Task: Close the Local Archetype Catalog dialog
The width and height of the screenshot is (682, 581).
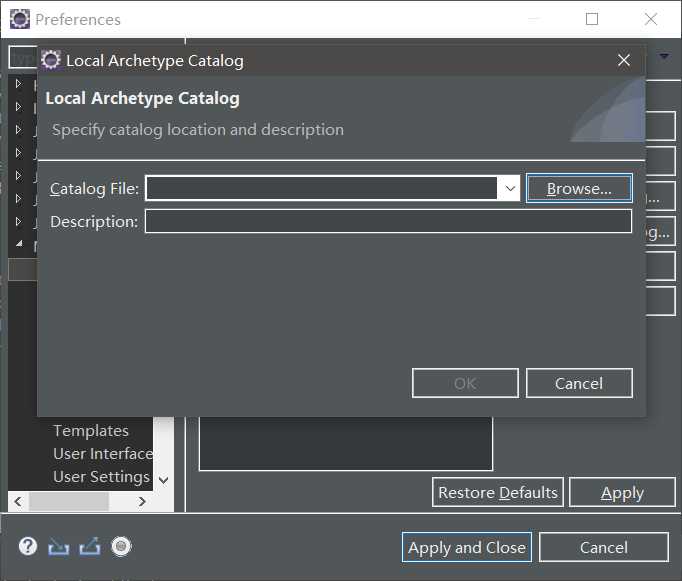Action: tap(624, 60)
